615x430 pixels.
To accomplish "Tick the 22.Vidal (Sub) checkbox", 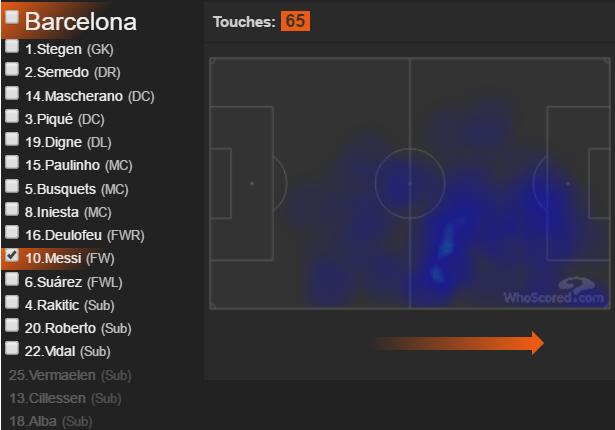I will (12, 349).
